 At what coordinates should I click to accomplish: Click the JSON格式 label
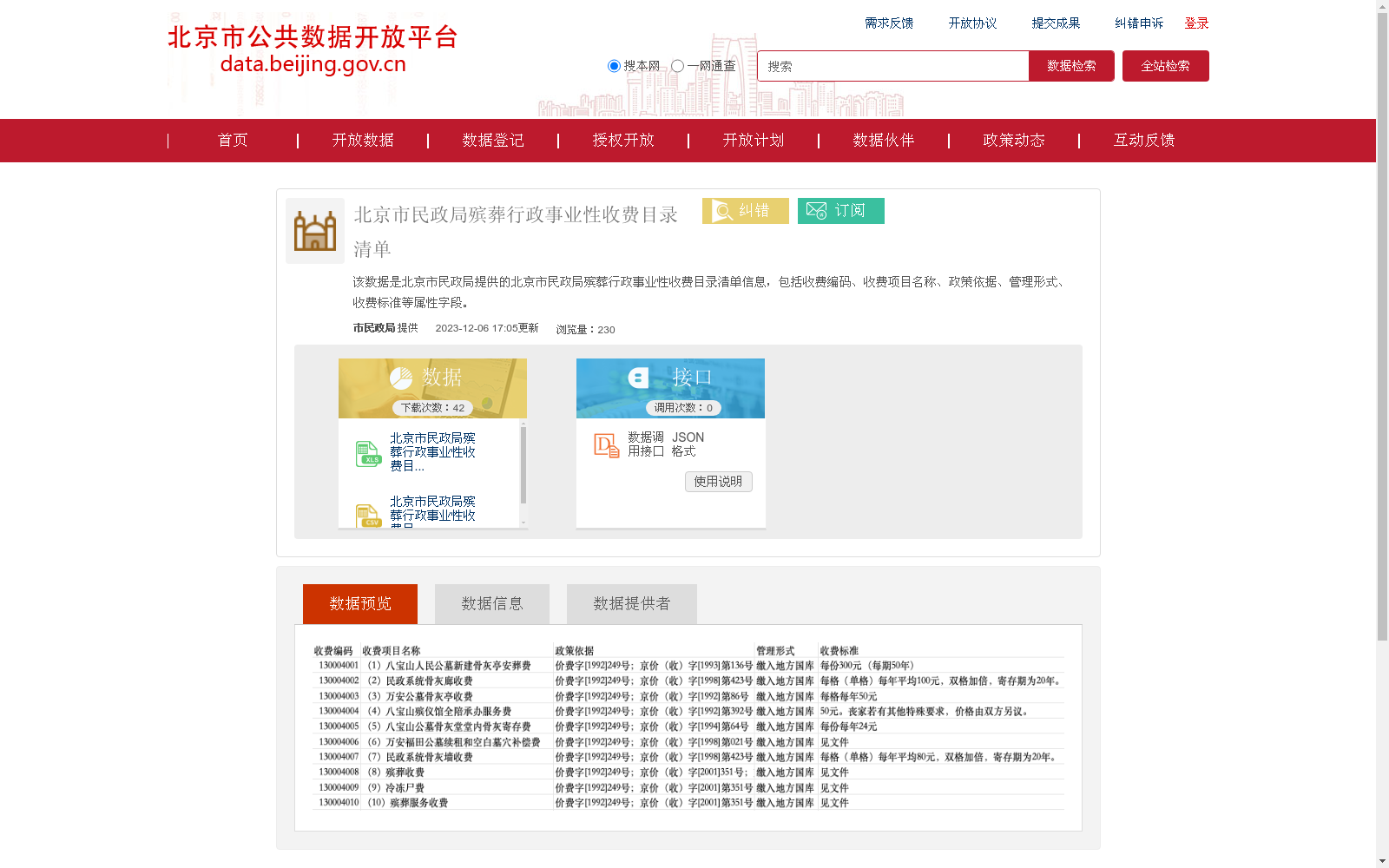(x=688, y=444)
